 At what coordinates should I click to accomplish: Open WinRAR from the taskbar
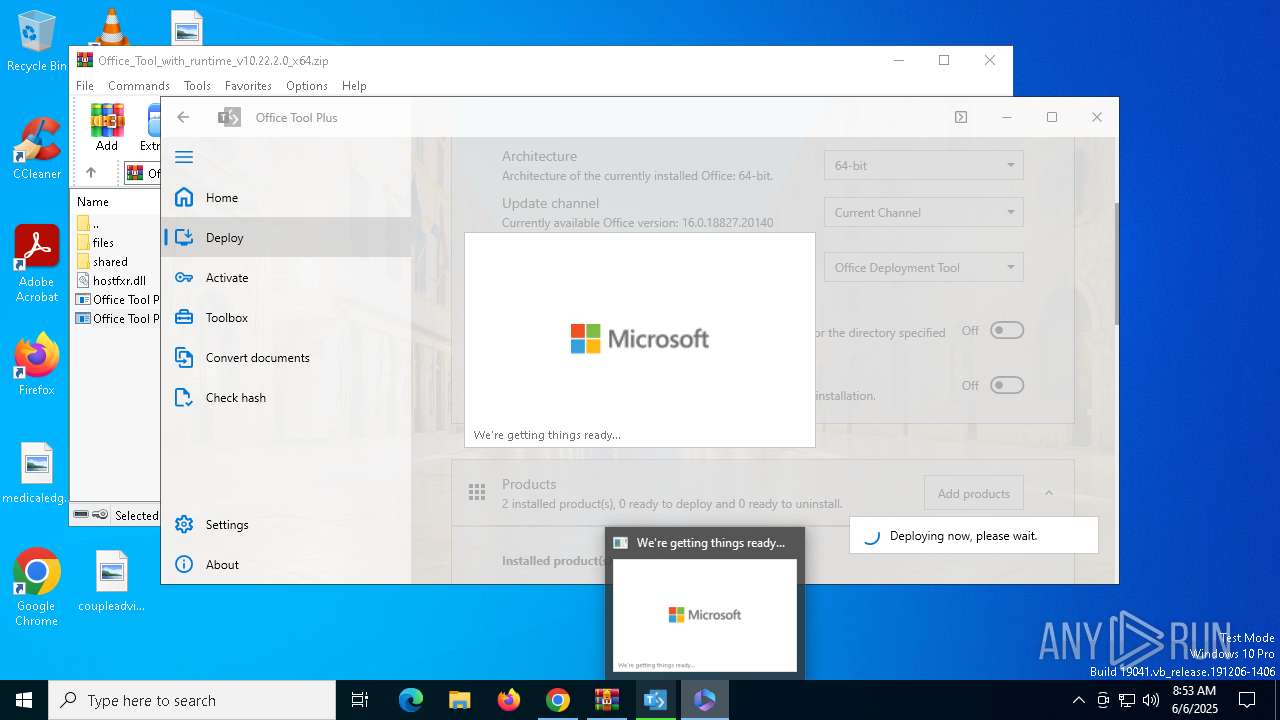pyautogui.click(x=607, y=700)
